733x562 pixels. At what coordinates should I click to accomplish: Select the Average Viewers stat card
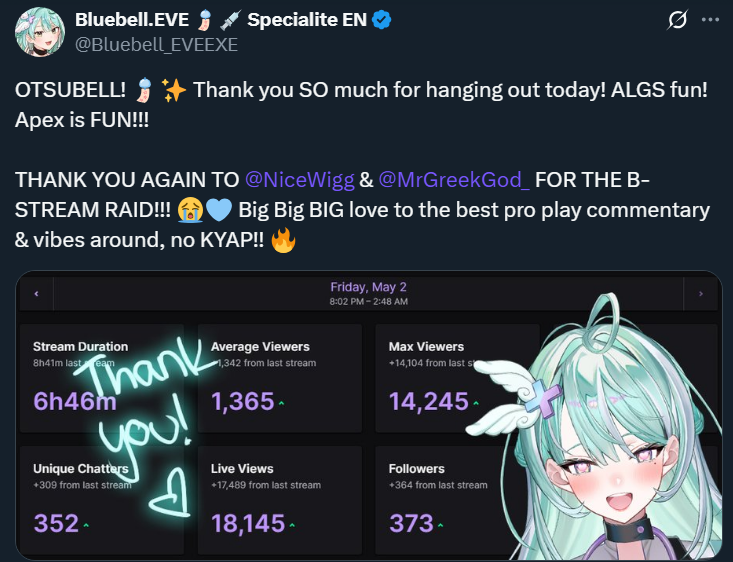(280, 378)
